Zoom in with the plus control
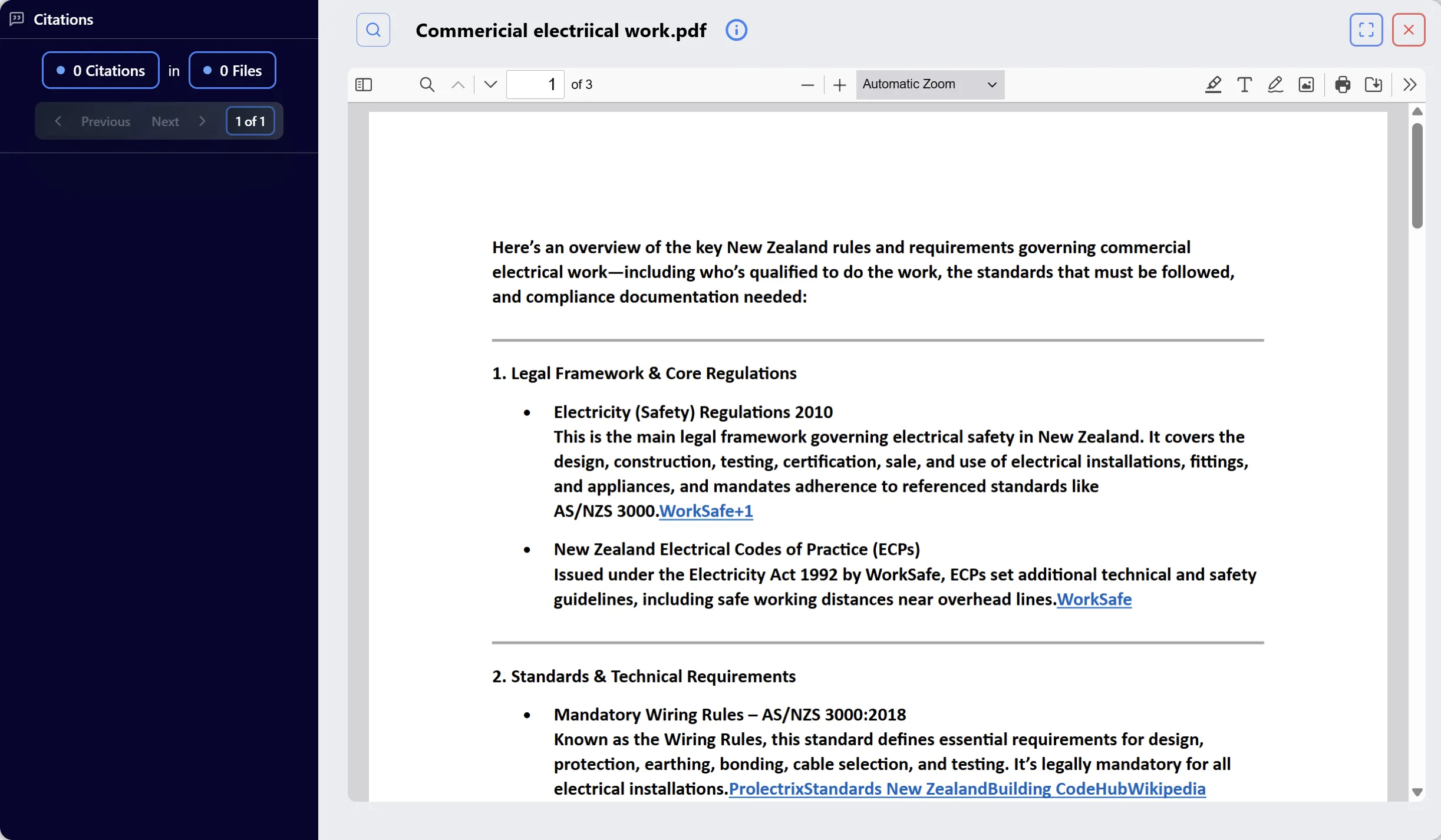1441x840 pixels. [839, 84]
